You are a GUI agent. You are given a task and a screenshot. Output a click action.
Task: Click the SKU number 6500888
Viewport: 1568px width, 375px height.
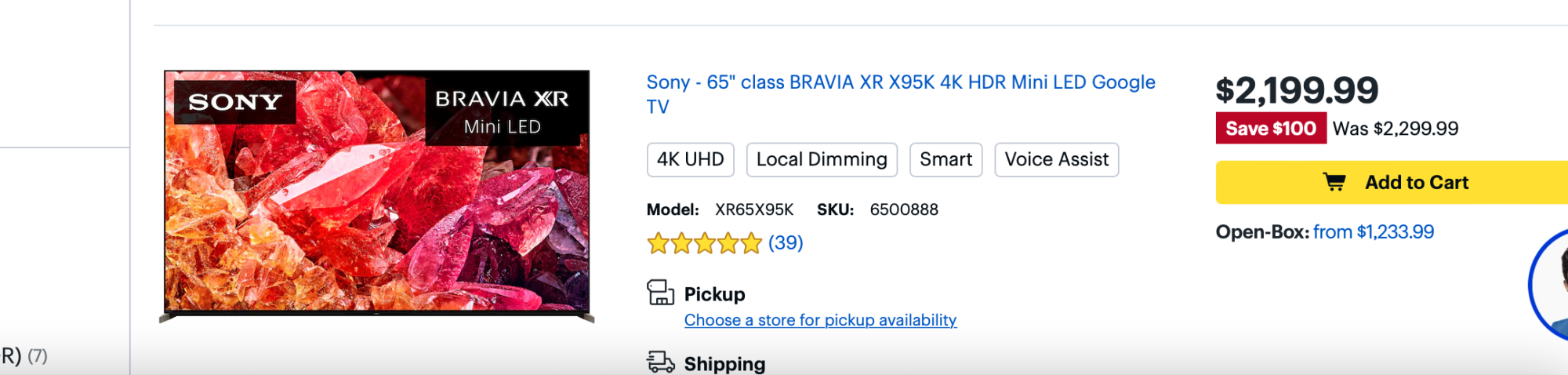click(903, 210)
